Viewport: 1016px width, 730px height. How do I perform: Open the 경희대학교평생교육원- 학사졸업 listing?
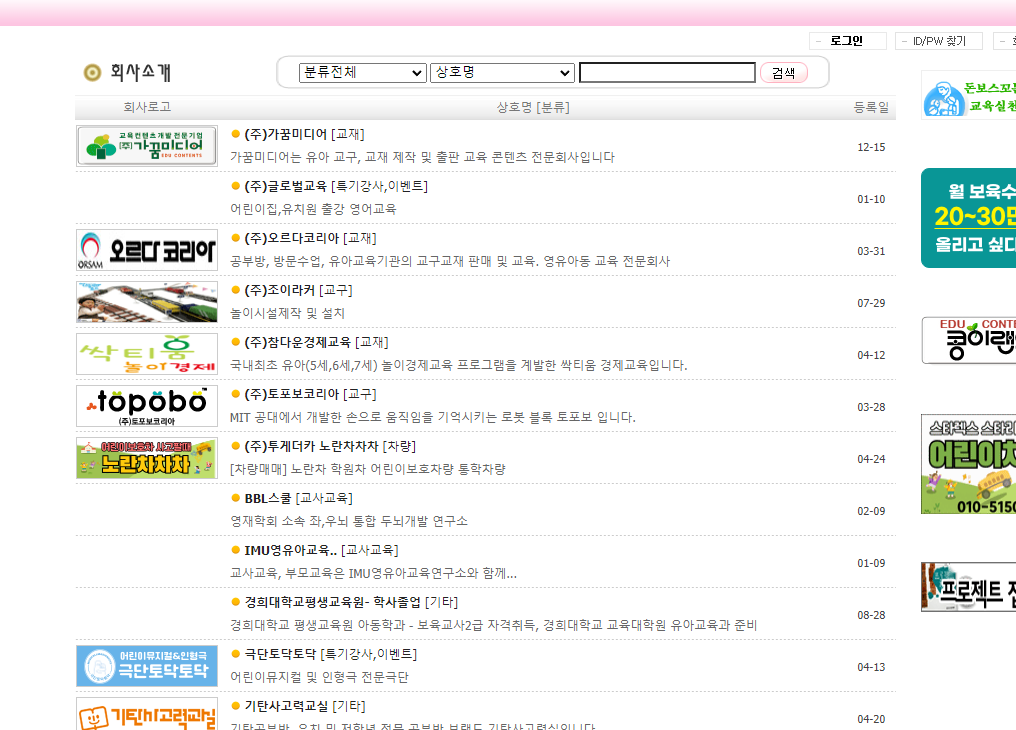351,602
